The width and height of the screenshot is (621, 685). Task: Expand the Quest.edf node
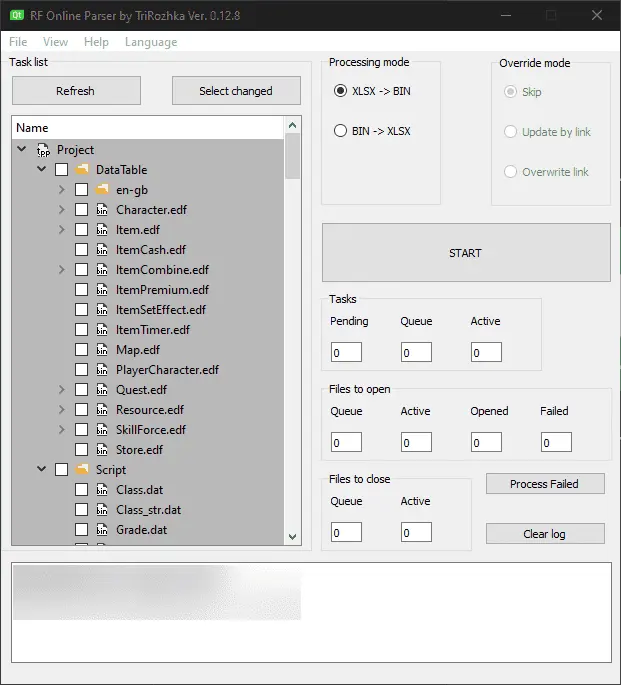pos(62,390)
